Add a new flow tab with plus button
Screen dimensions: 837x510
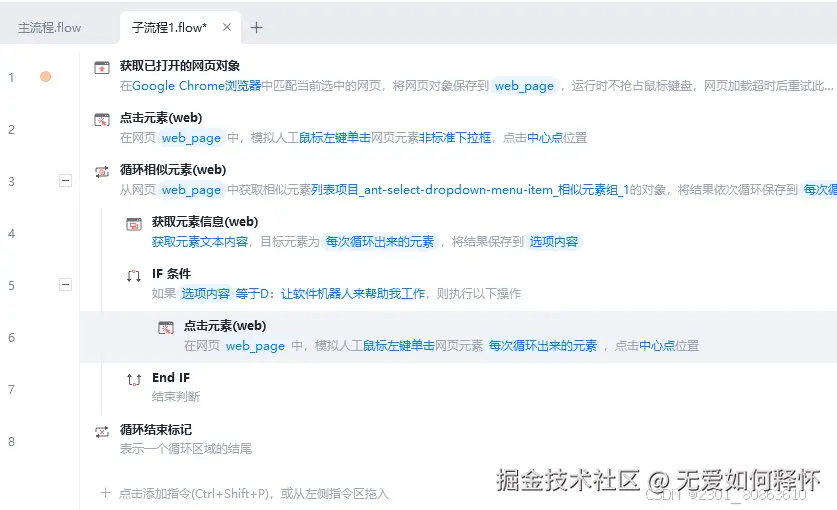pyautogui.click(x=257, y=28)
